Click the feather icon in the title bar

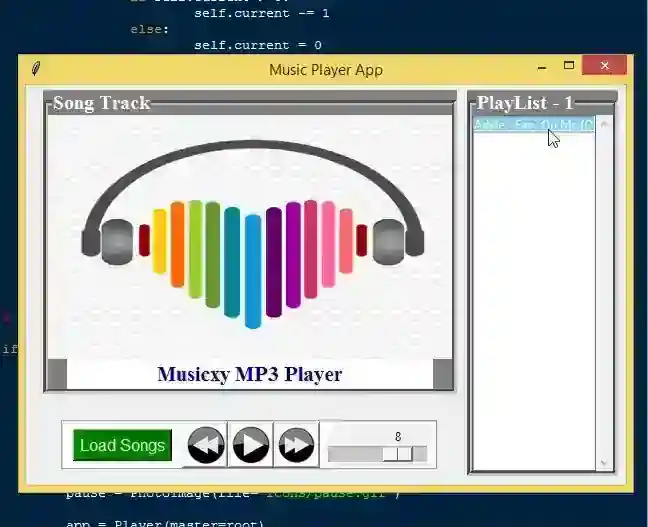[x=36, y=69]
